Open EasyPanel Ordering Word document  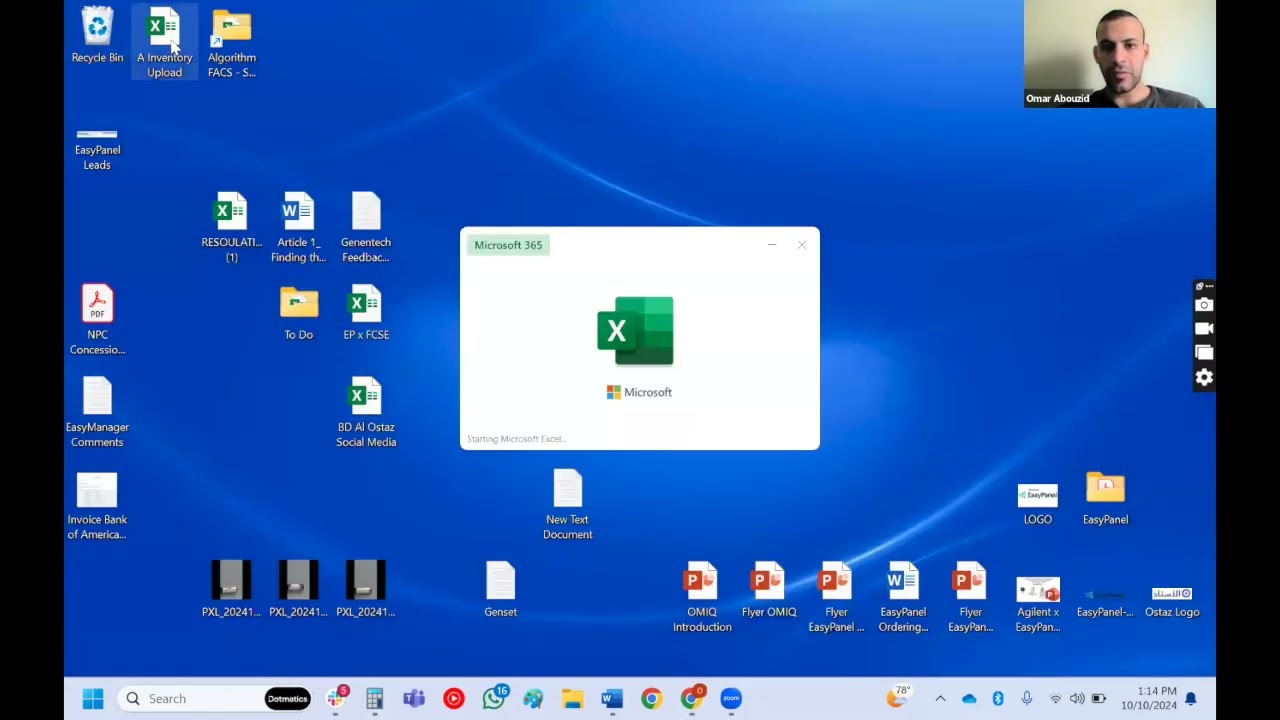tap(903, 597)
